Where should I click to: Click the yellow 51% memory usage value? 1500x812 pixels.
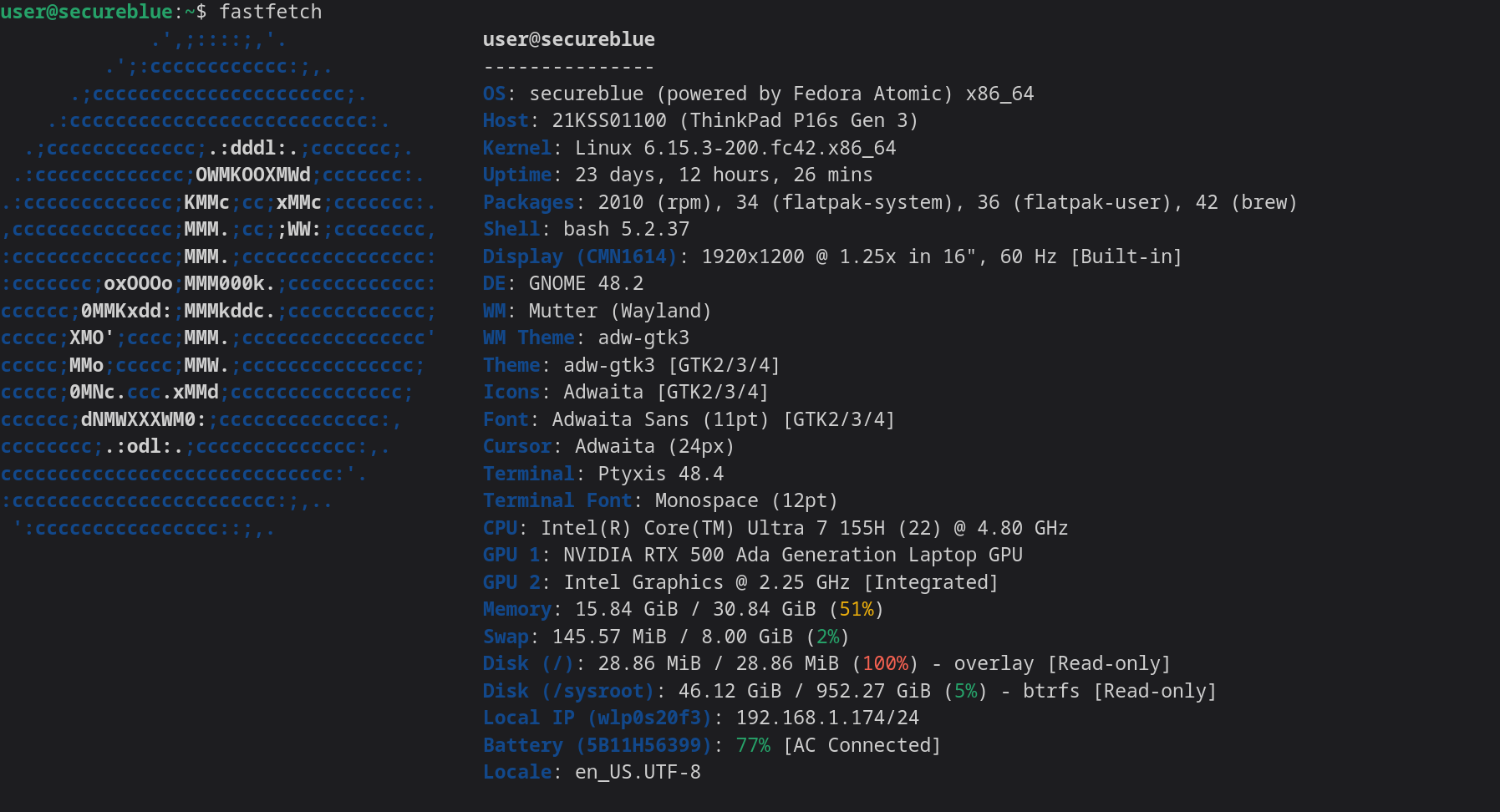pos(856,609)
